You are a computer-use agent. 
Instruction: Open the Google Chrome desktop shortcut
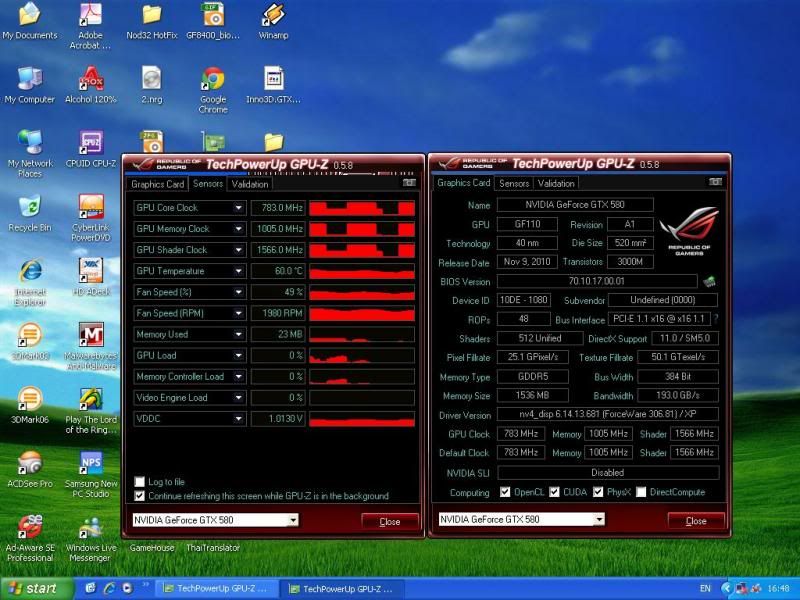(x=212, y=80)
